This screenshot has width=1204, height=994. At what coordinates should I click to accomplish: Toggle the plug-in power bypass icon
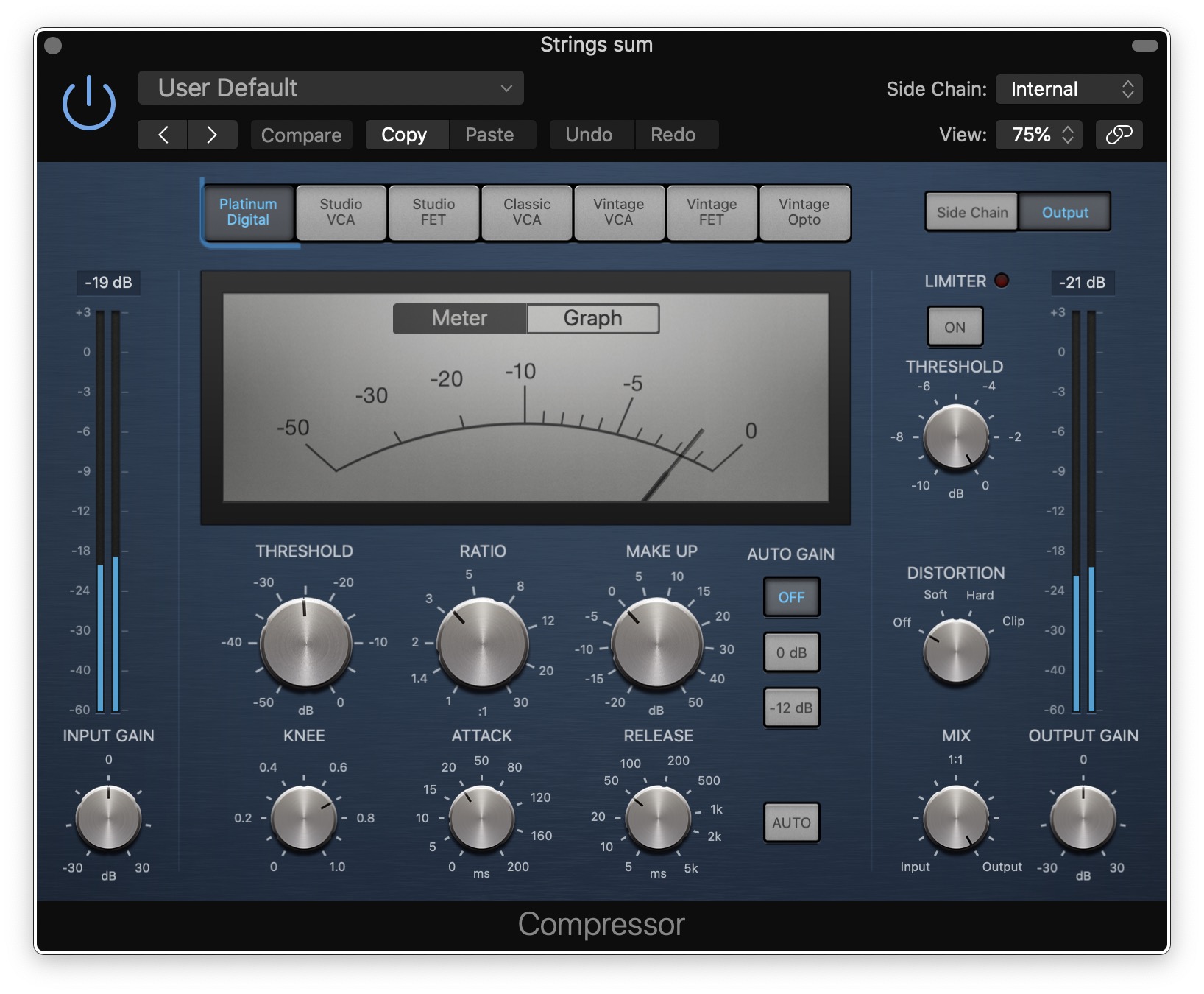88,104
